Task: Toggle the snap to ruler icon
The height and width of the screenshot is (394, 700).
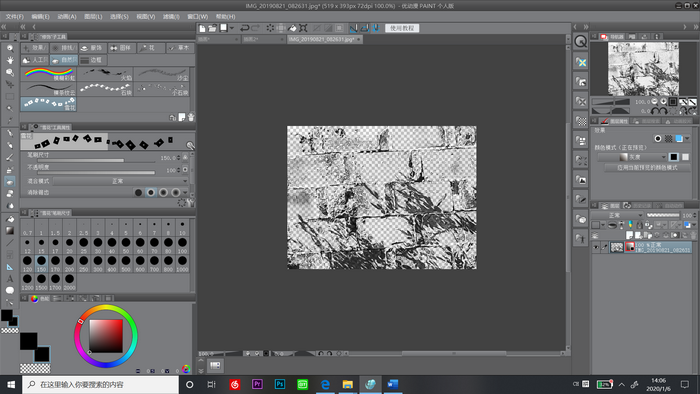Action: (x=354, y=28)
